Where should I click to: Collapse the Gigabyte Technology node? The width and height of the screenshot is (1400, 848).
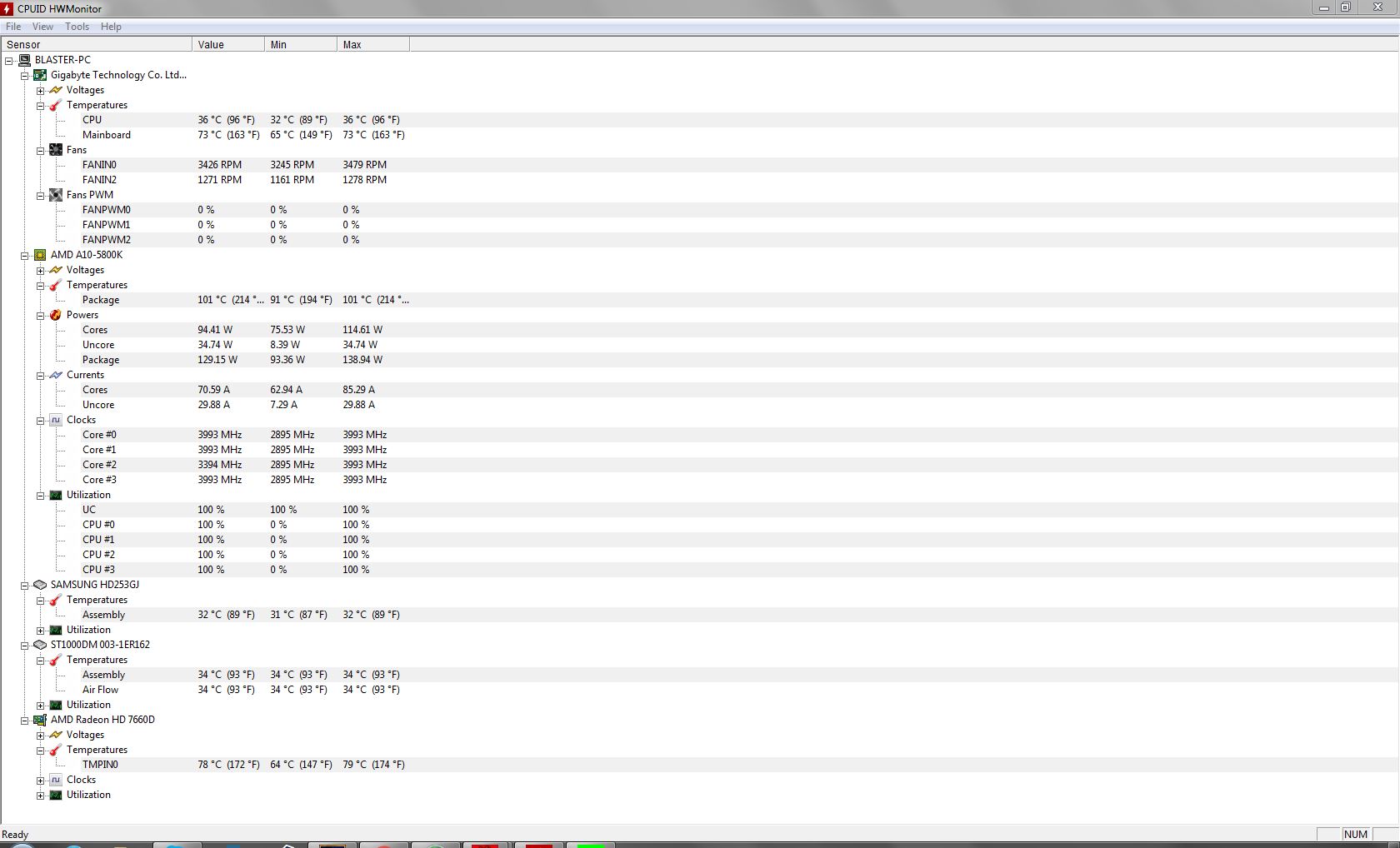[x=25, y=76]
